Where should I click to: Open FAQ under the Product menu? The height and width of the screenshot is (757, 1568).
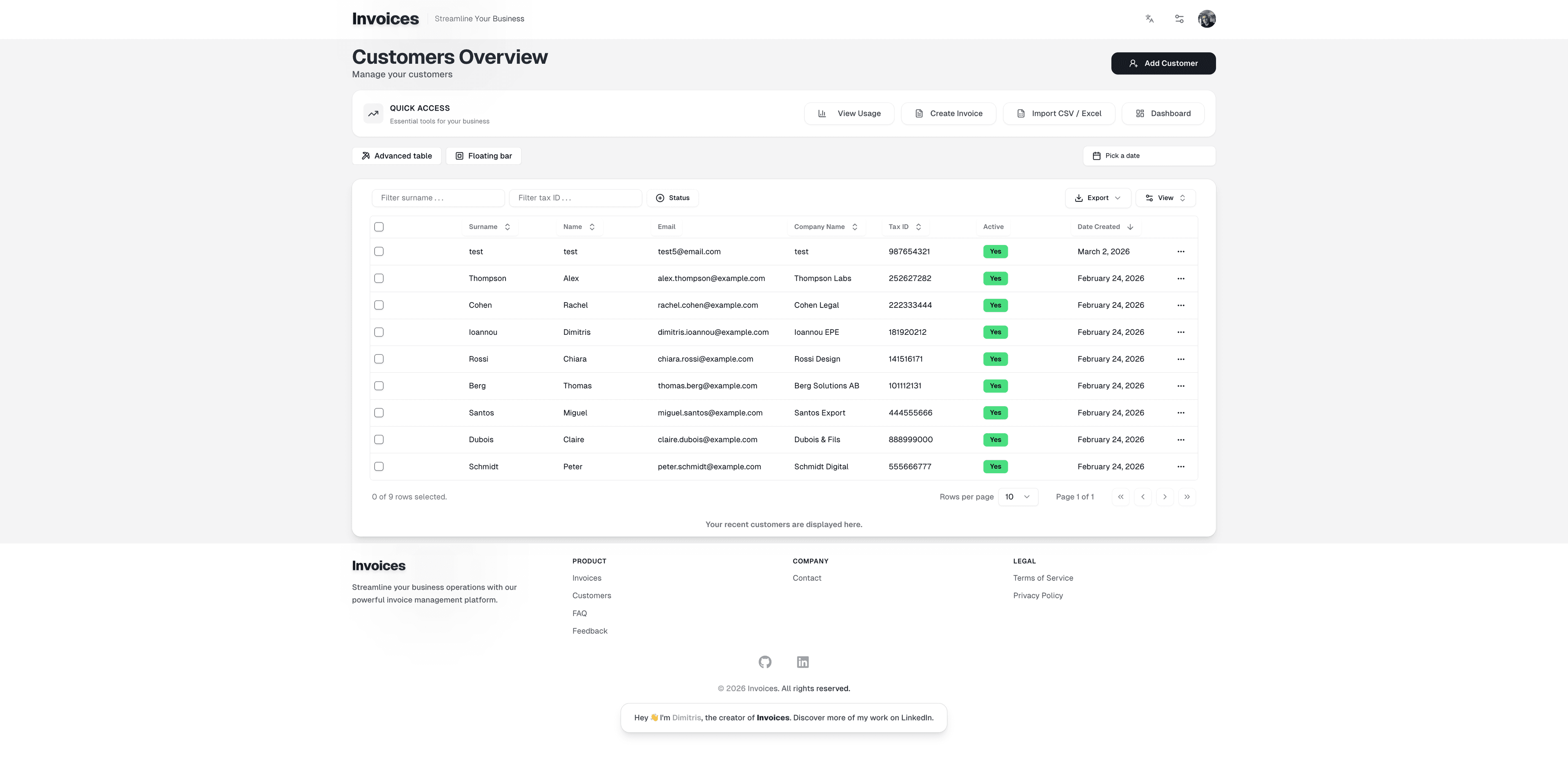pos(579,613)
